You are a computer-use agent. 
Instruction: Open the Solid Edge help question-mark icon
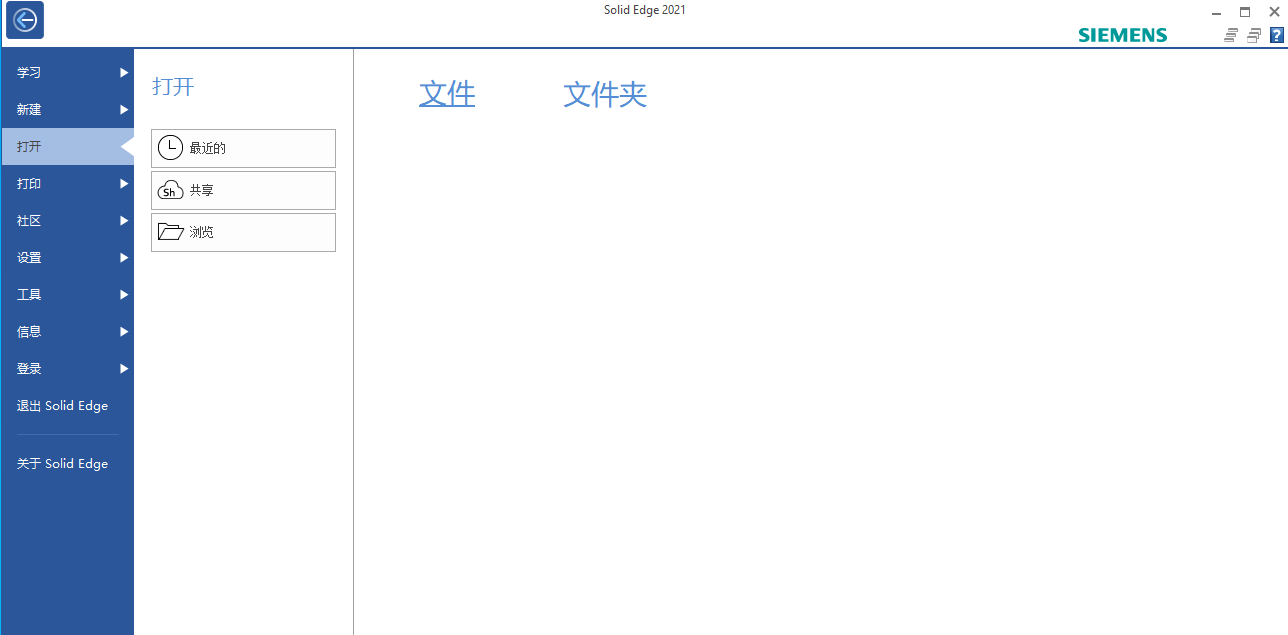[1276, 35]
